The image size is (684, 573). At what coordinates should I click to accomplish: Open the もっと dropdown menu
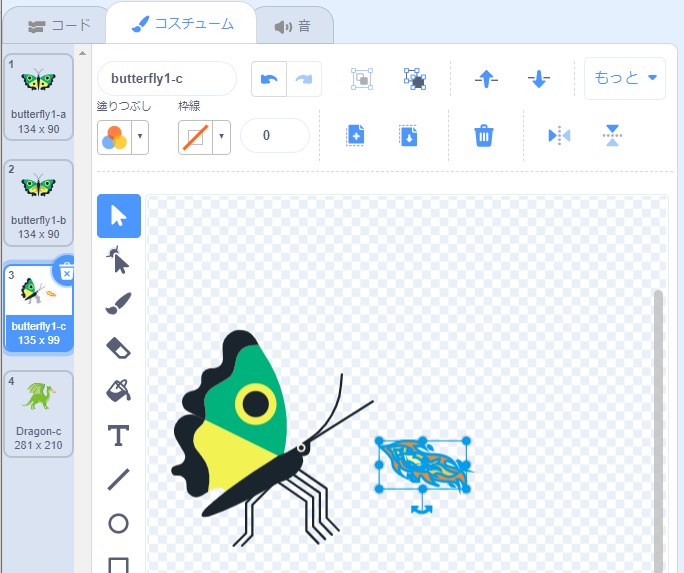(x=625, y=78)
